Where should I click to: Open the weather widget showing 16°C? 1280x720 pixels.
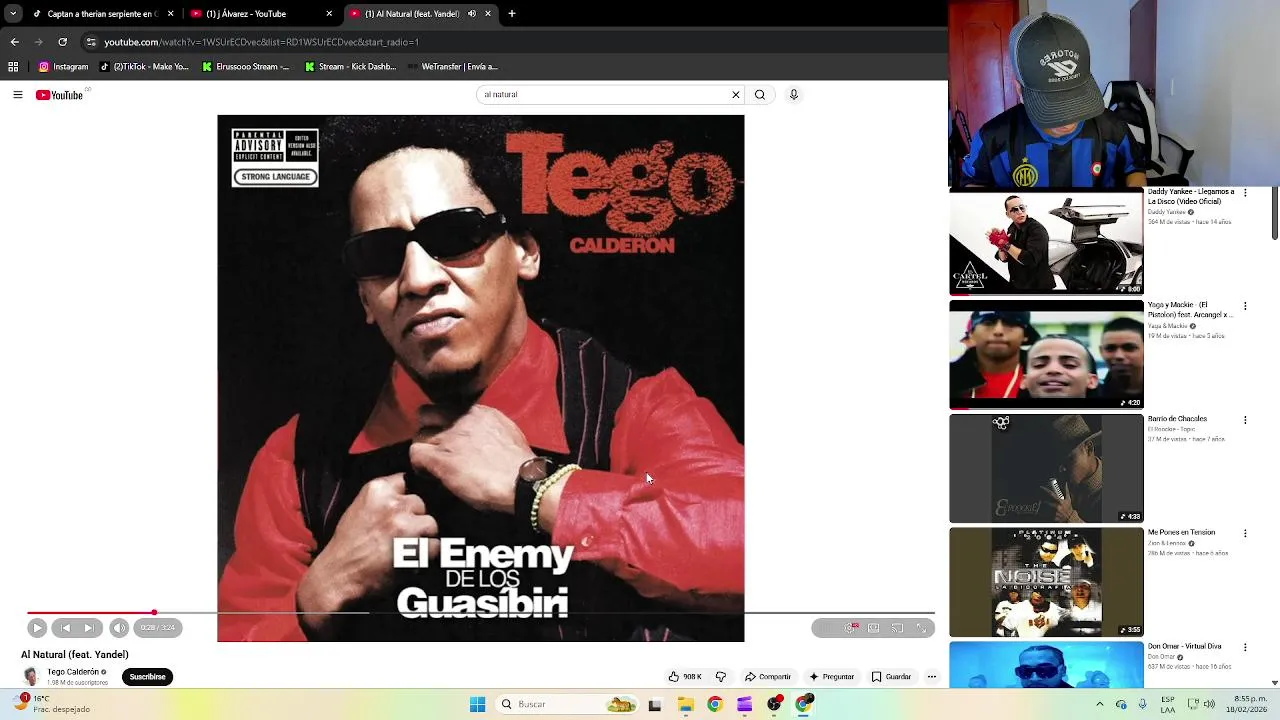52,704
